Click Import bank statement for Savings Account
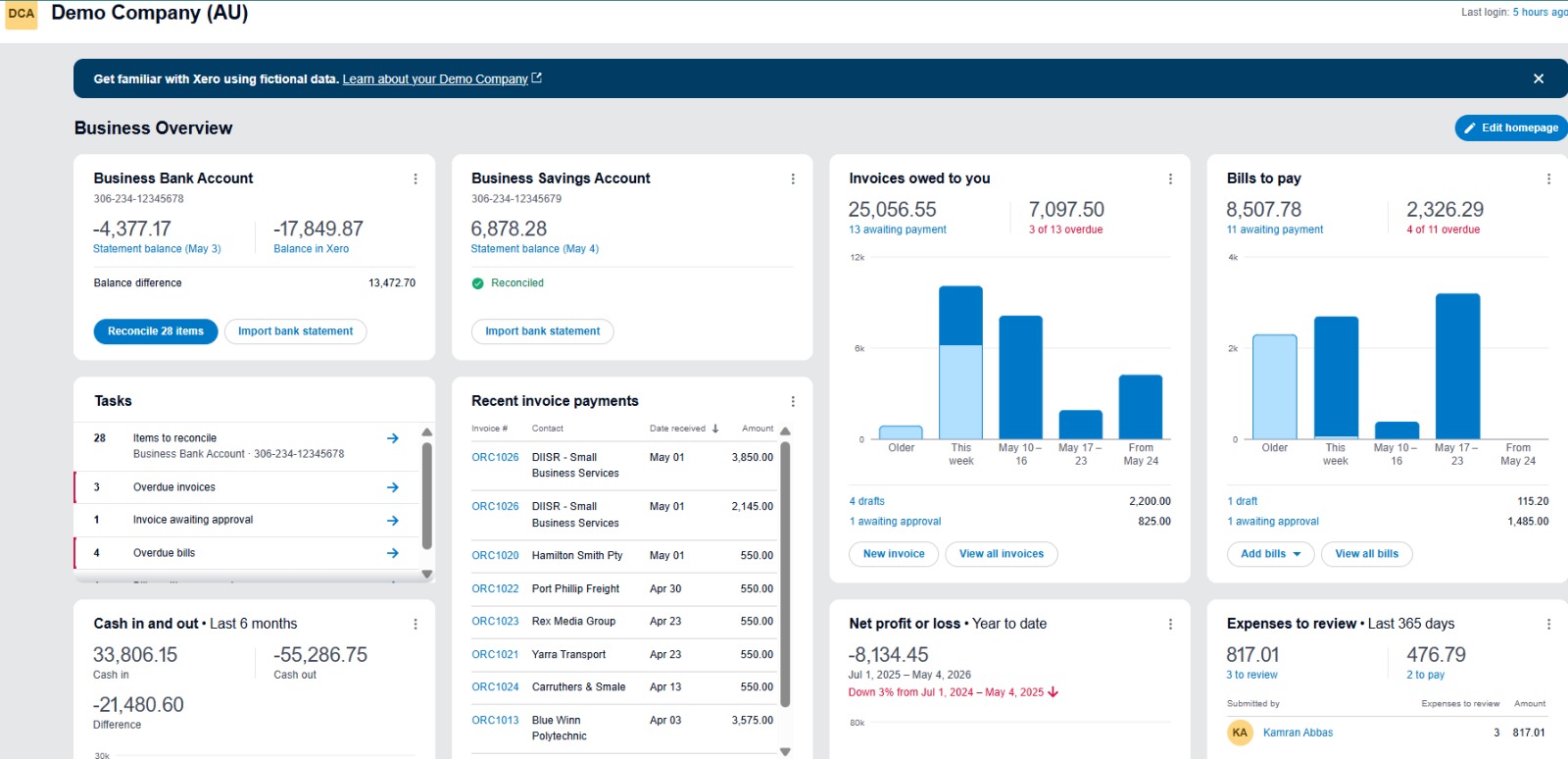Viewport: 1568px width, 759px height. (x=542, y=331)
